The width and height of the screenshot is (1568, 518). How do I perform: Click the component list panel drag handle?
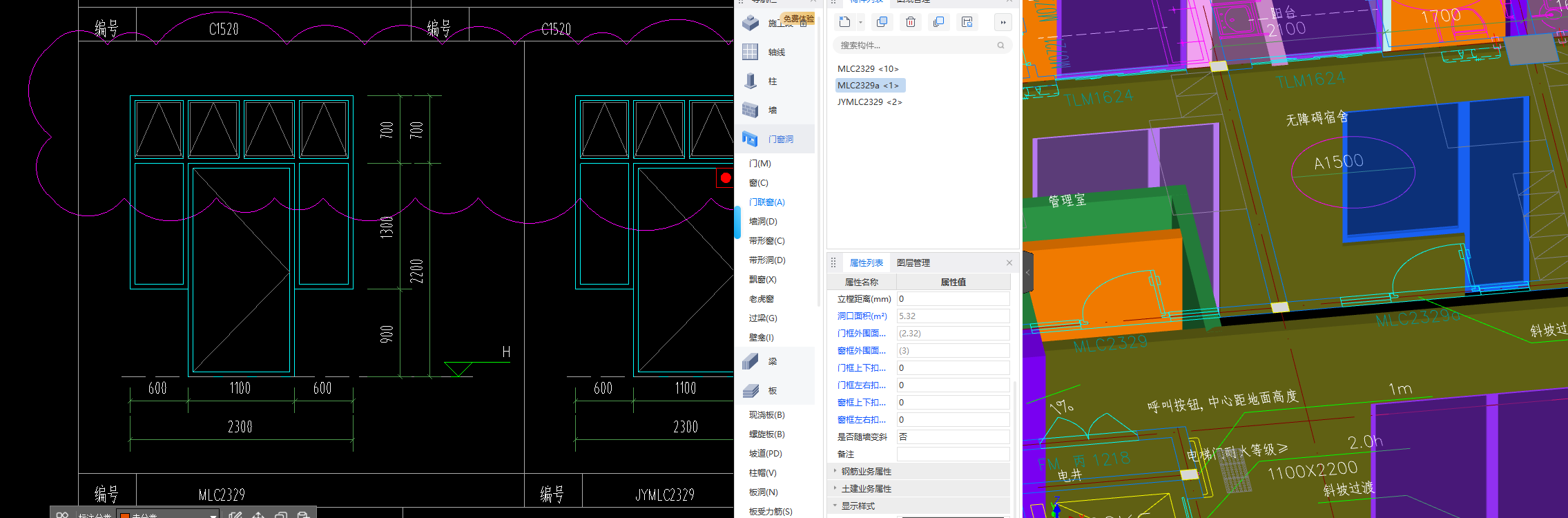click(833, 2)
